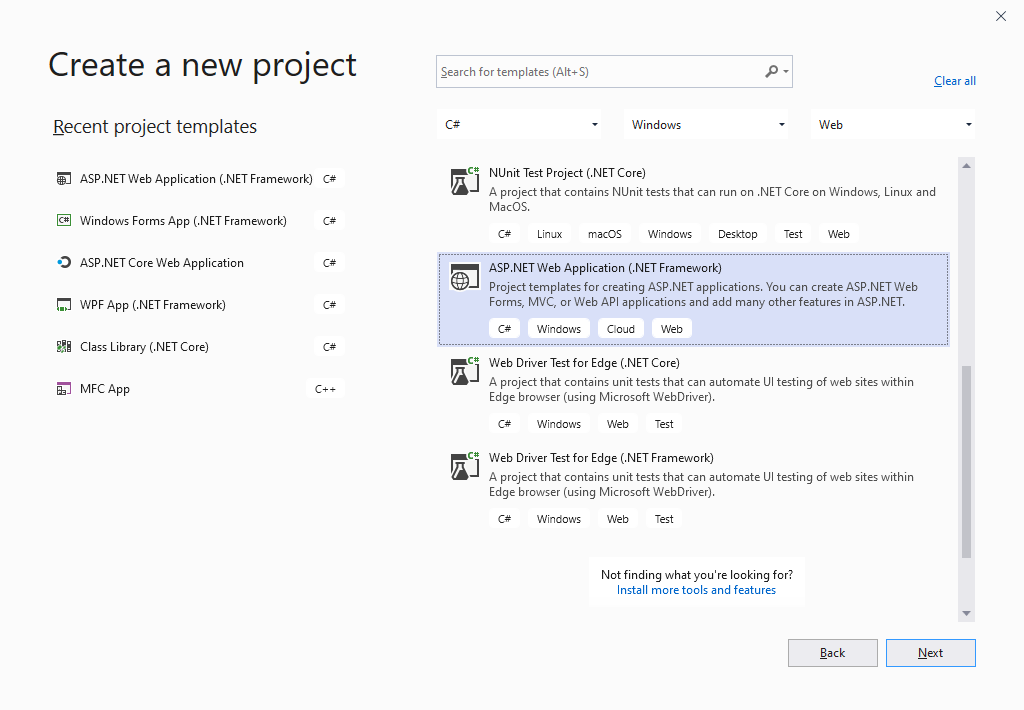Click the Recent project templates heading
Image resolution: width=1024 pixels, height=710 pixels.
tap(155, 126)
